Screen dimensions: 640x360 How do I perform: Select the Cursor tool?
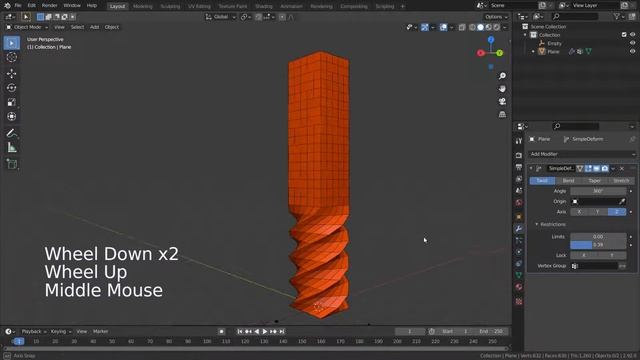pos(11,57)
